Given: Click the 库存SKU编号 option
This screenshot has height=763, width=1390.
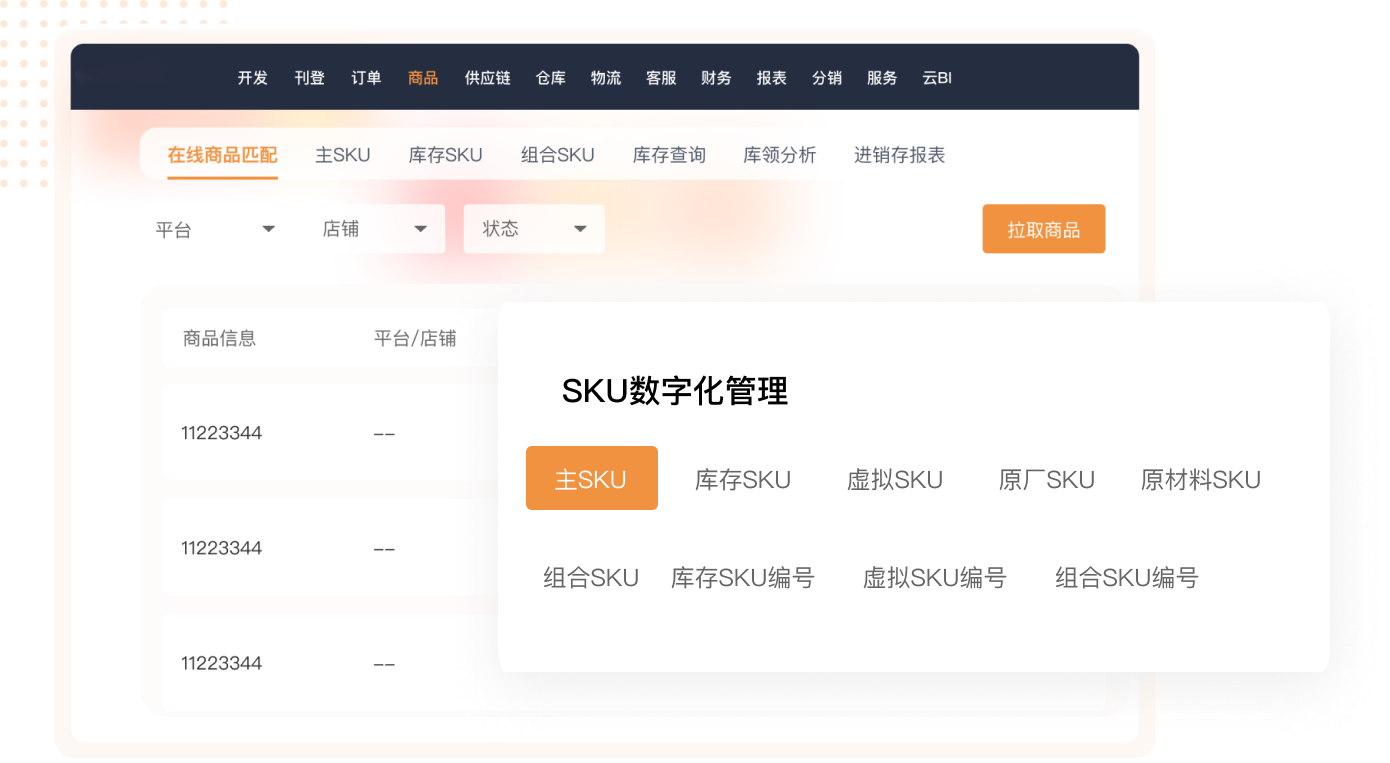Looking at the screenshot, I should click(x=742, y=578).
